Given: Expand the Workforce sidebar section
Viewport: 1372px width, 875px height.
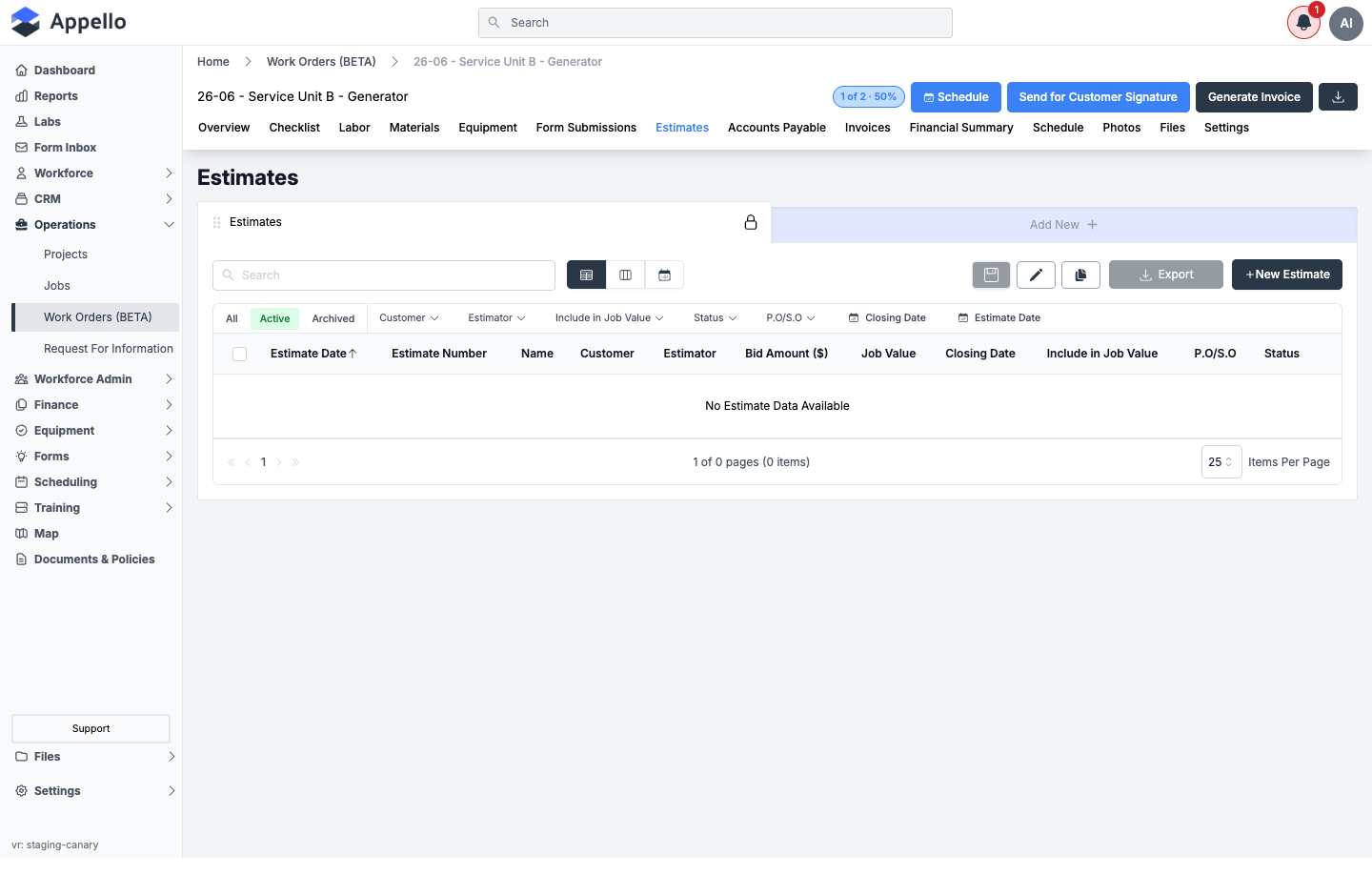Looking at the screenshot, I should pos(95,173).
